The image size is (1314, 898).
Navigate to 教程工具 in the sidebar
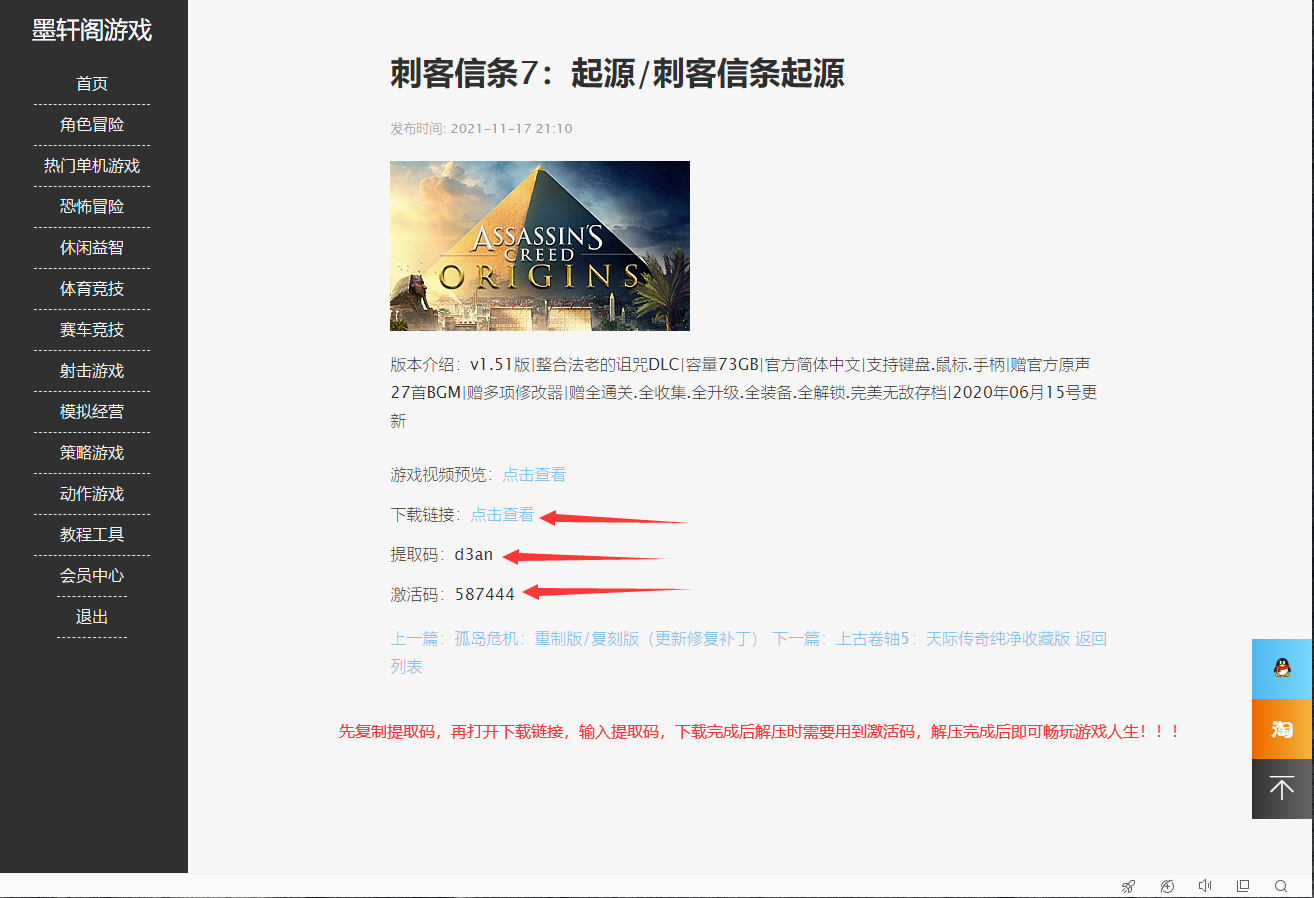pos(92,535)
